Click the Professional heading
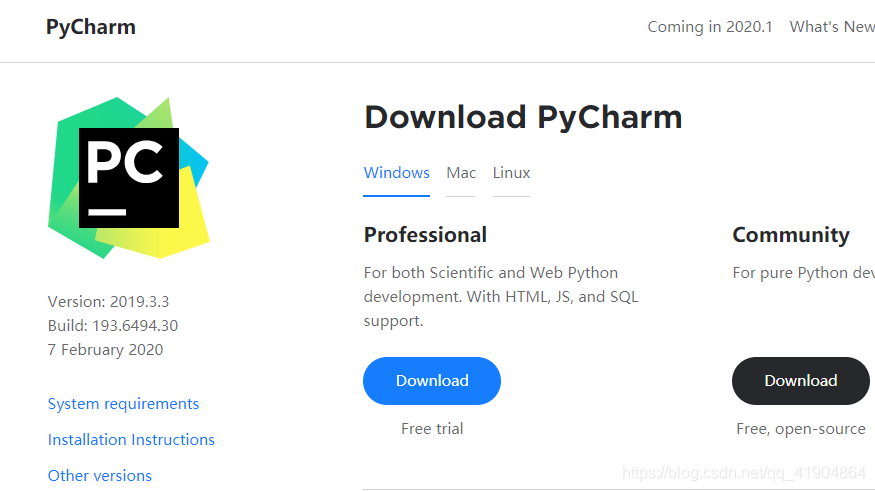875x491 pixels. [425, 235]
